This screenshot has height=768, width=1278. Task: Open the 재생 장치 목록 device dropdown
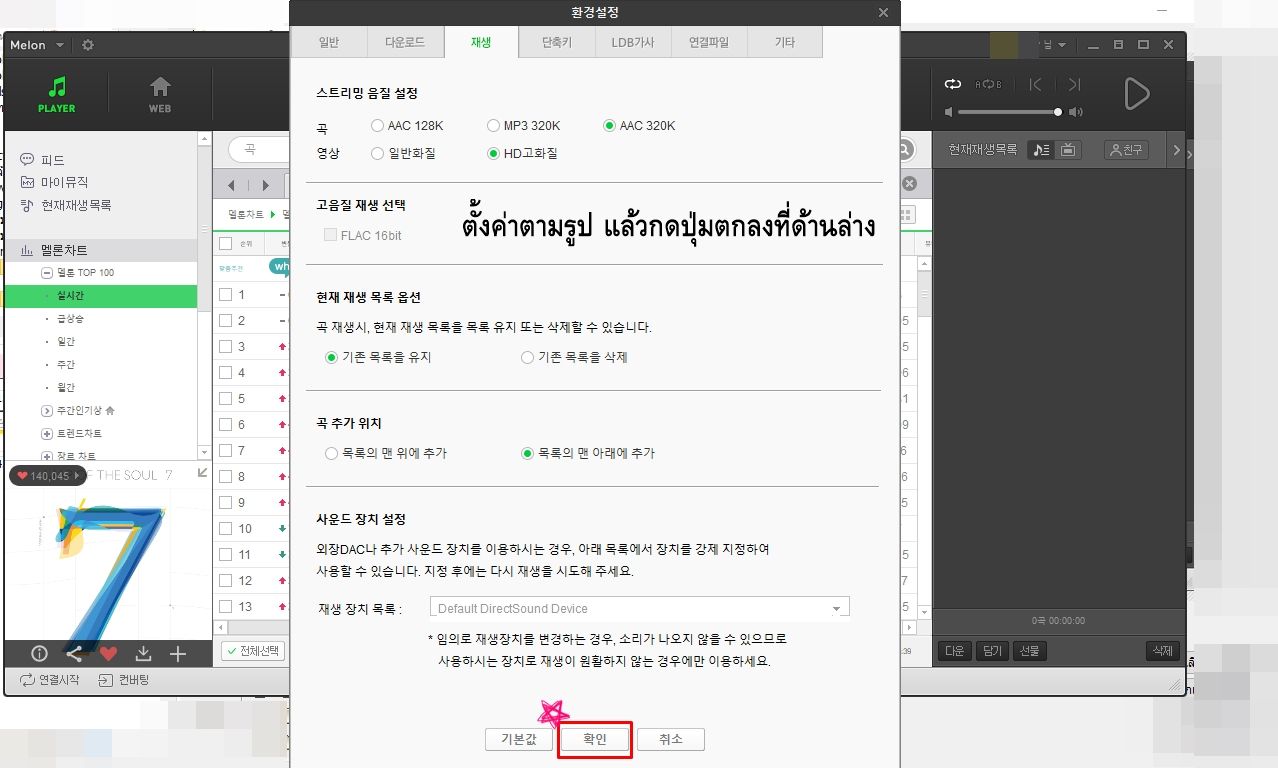point(836,608)
